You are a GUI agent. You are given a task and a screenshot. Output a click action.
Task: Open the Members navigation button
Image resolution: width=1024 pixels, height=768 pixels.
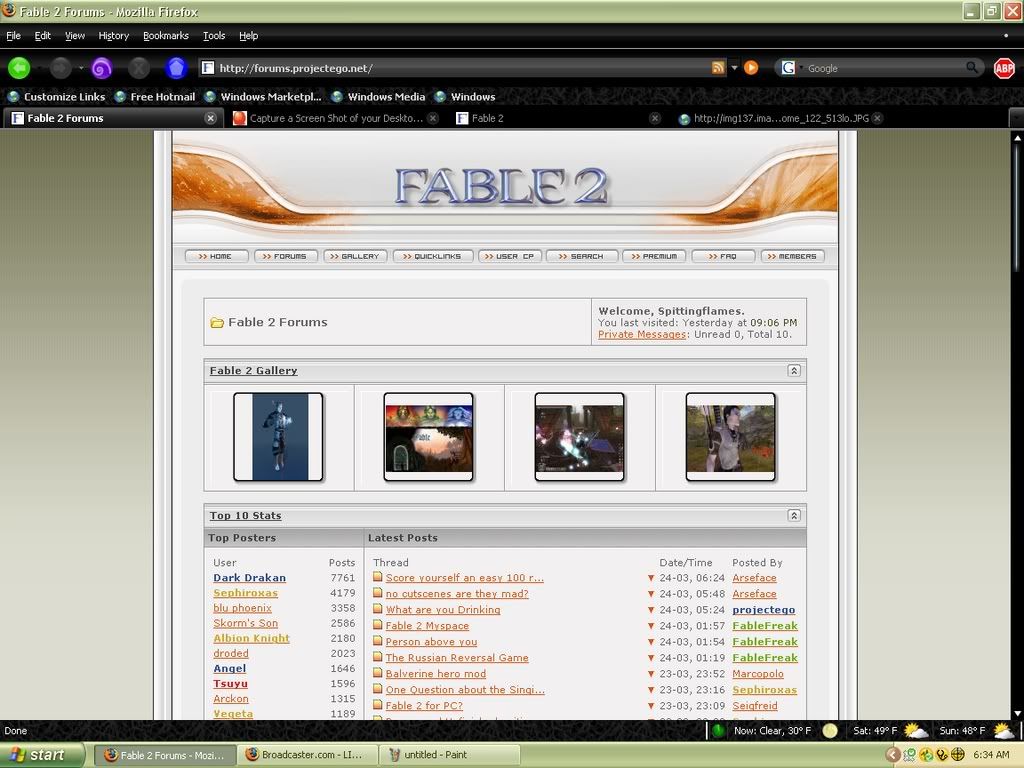pyautogui.click(x=792, y=257)
